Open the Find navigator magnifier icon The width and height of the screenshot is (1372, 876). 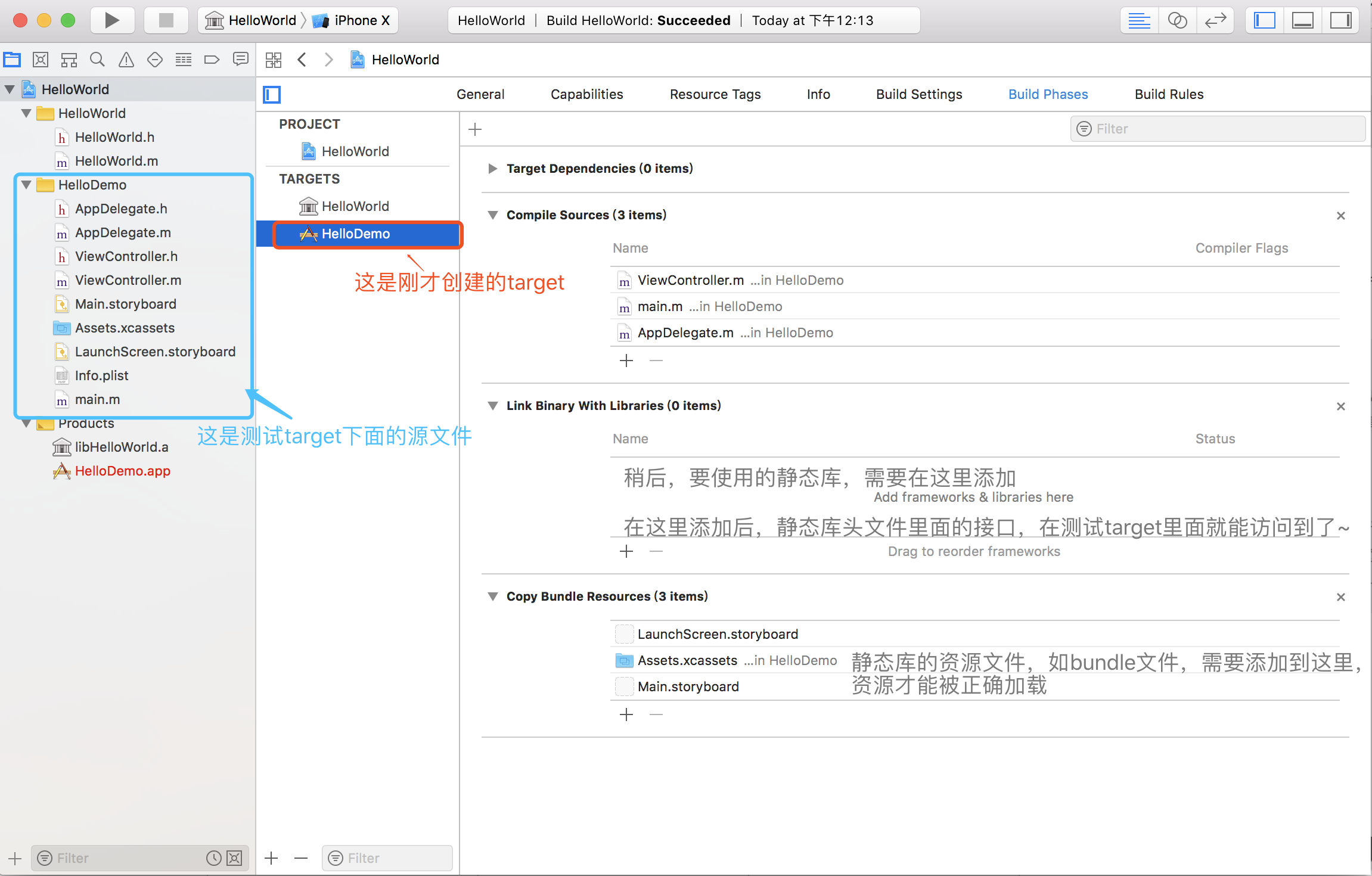tap(97, 60)
